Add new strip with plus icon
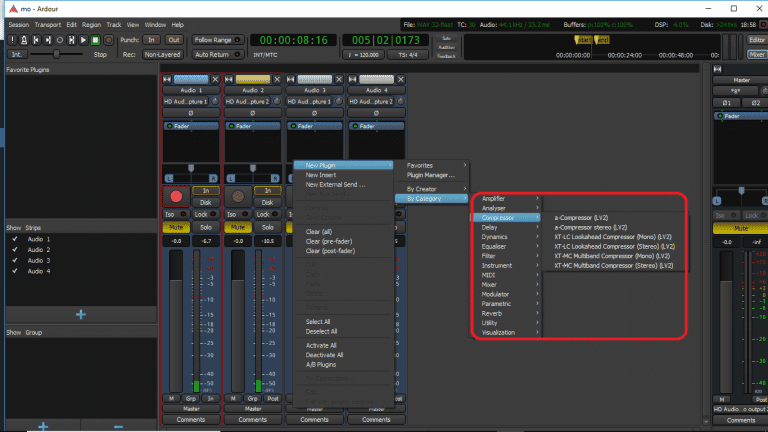The image size is (768, 432). click(80, 314)
